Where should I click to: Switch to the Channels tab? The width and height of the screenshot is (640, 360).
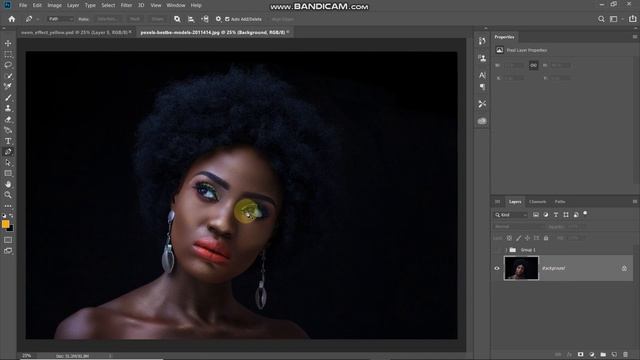[538, 202]
